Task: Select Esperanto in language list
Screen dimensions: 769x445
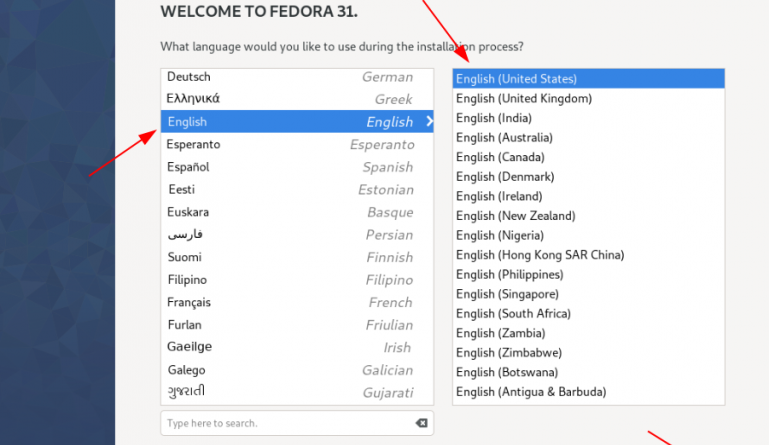Action: click(x=296, y=145)
